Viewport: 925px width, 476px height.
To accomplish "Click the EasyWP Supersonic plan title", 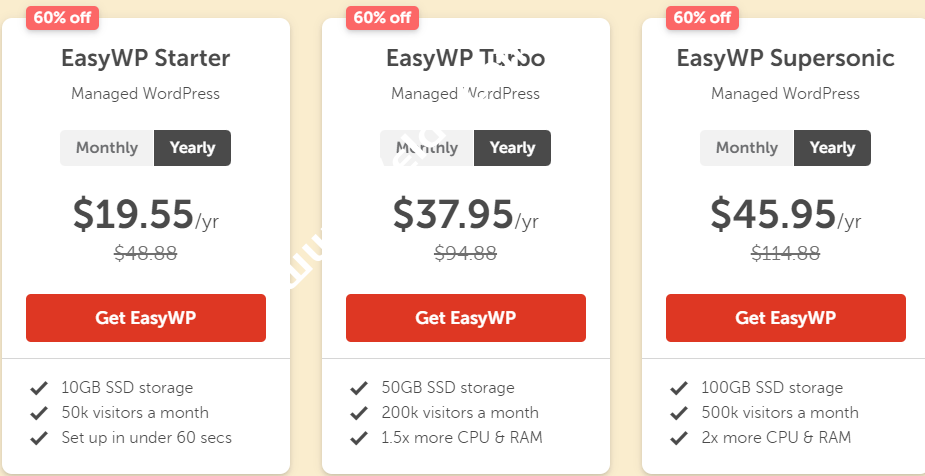I will 785,58.
